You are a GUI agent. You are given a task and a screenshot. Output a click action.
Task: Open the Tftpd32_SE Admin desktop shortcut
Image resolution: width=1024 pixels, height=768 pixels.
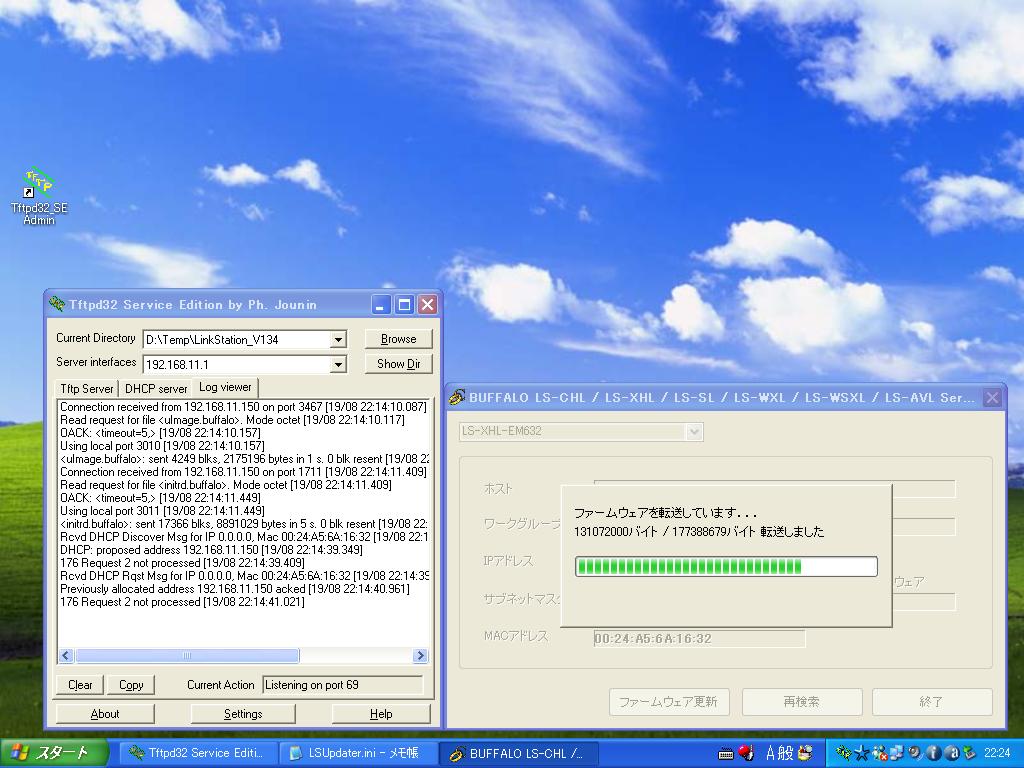click(x=39, y=197)
